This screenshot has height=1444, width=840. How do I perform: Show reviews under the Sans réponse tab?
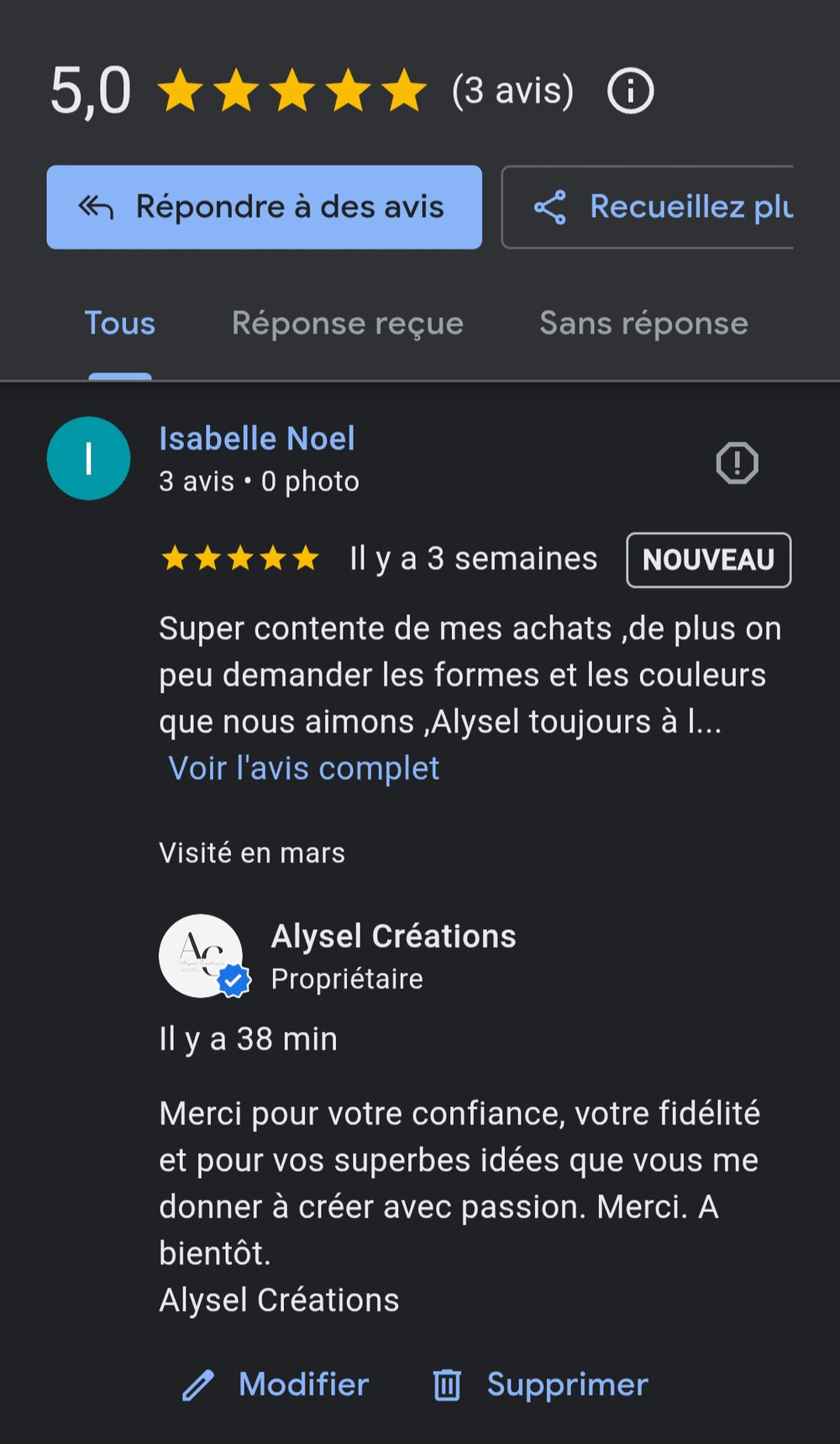pyautogui.click(x=643, y=323)
